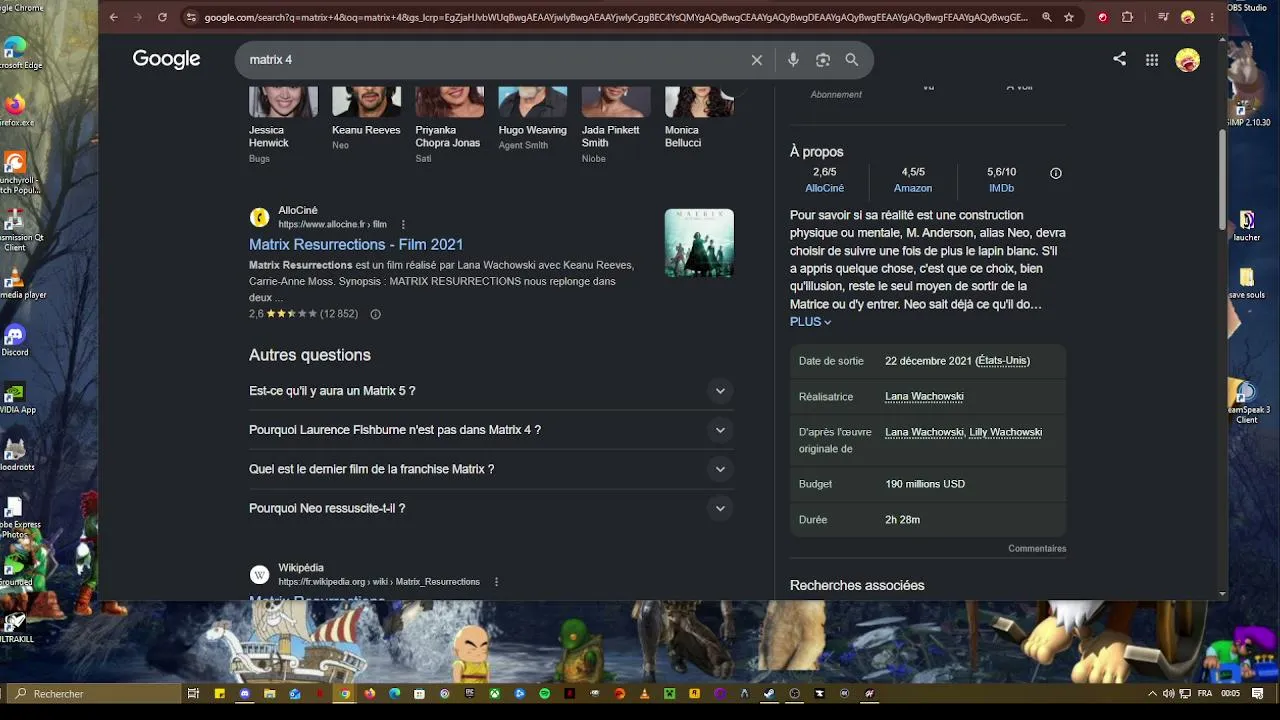Open the Google apps grid
The width and height of the screenshot is (1280, 720).
point(1152,60)
